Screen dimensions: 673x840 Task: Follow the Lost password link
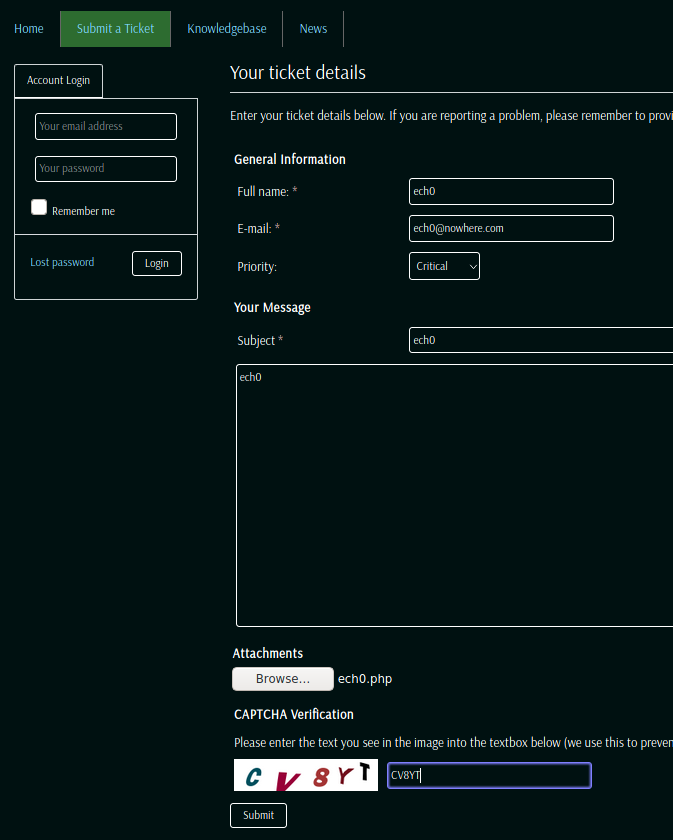pos(62,263)
